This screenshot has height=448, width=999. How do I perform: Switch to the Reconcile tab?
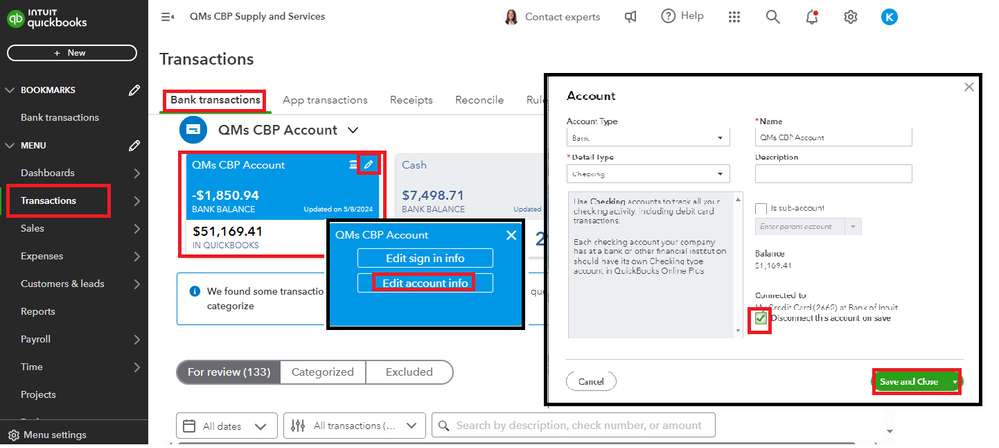click(479, 100)
